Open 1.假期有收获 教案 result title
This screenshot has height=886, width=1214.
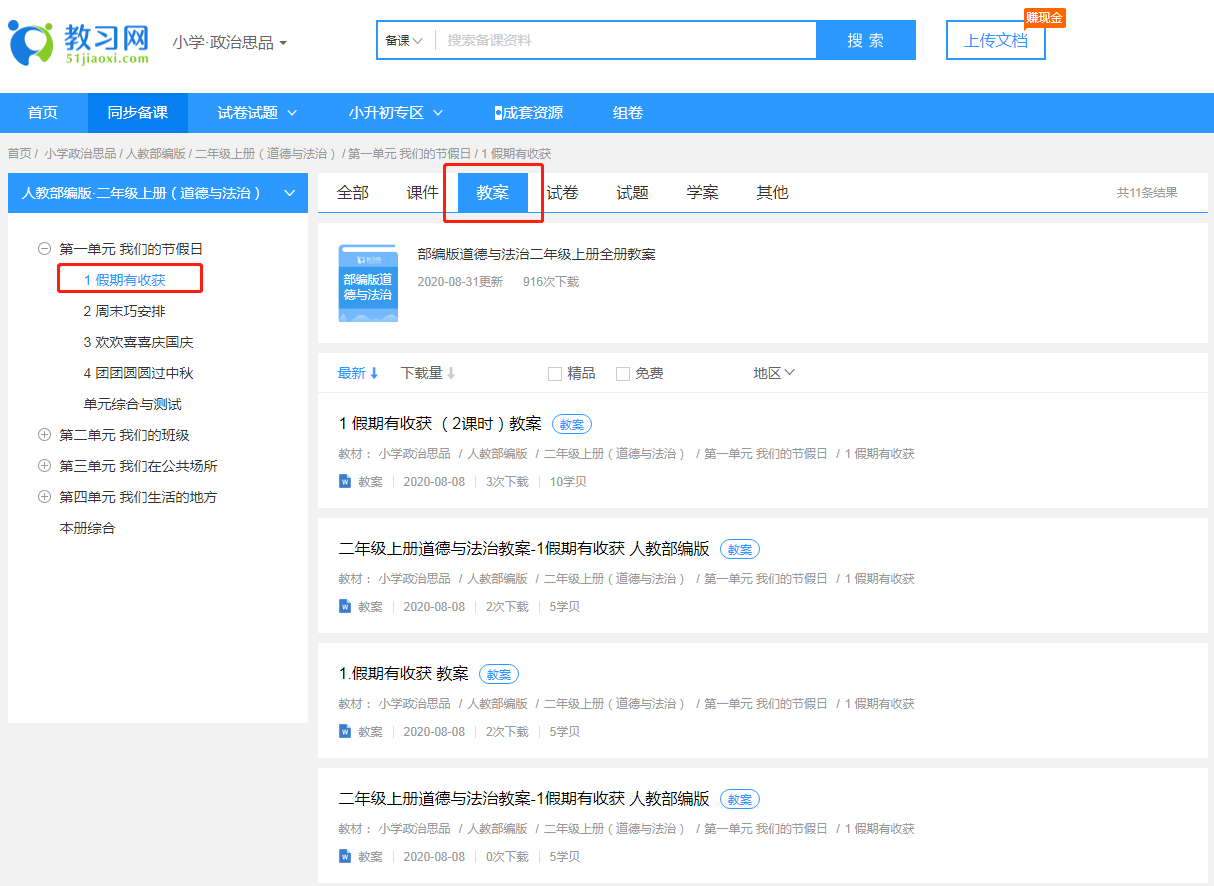[404, 674]
